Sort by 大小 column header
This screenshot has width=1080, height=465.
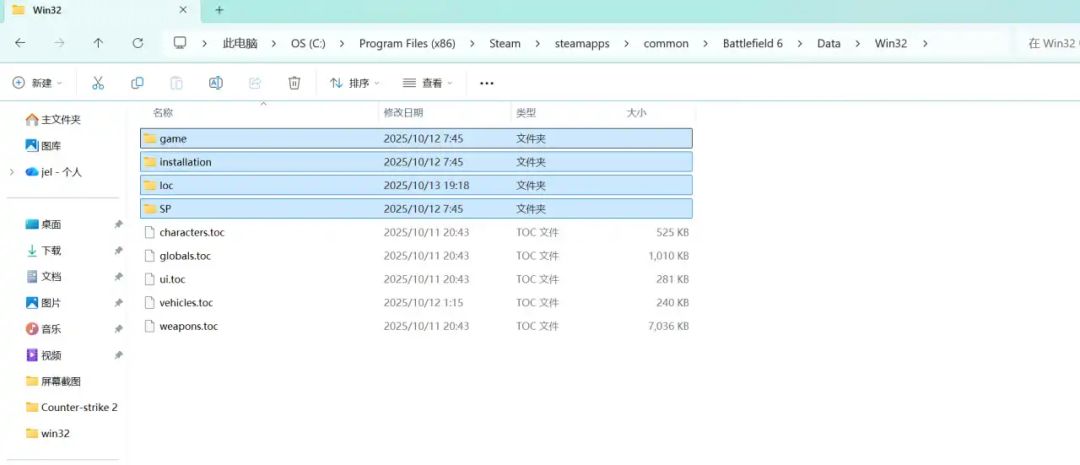pyautogui.click(x=636, y=112)
